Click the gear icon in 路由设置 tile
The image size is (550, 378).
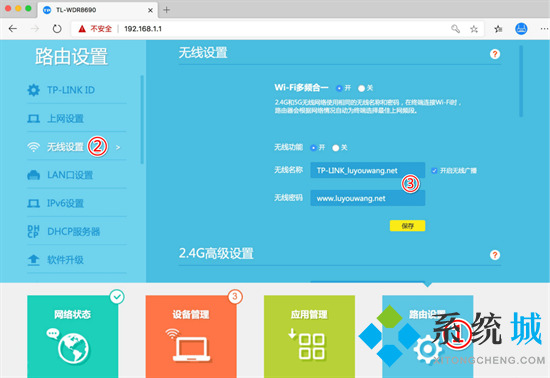427,349
